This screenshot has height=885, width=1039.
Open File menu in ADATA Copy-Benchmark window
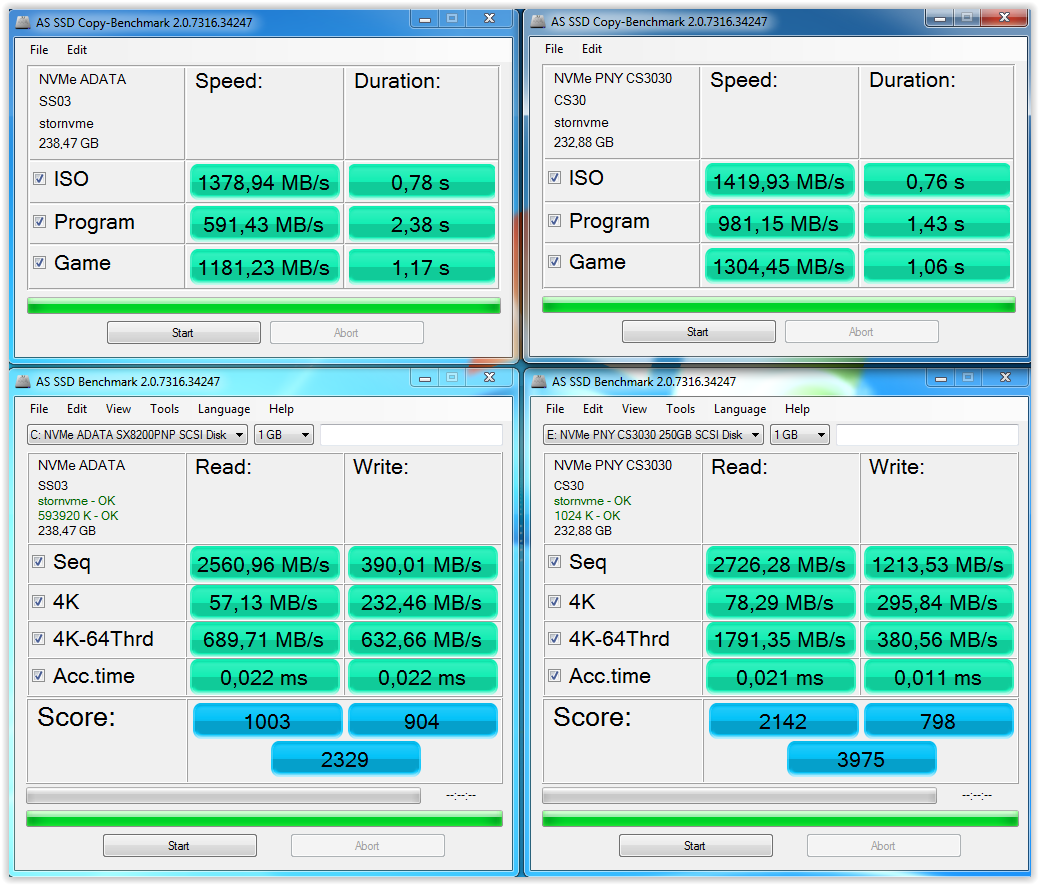point(39,50)
